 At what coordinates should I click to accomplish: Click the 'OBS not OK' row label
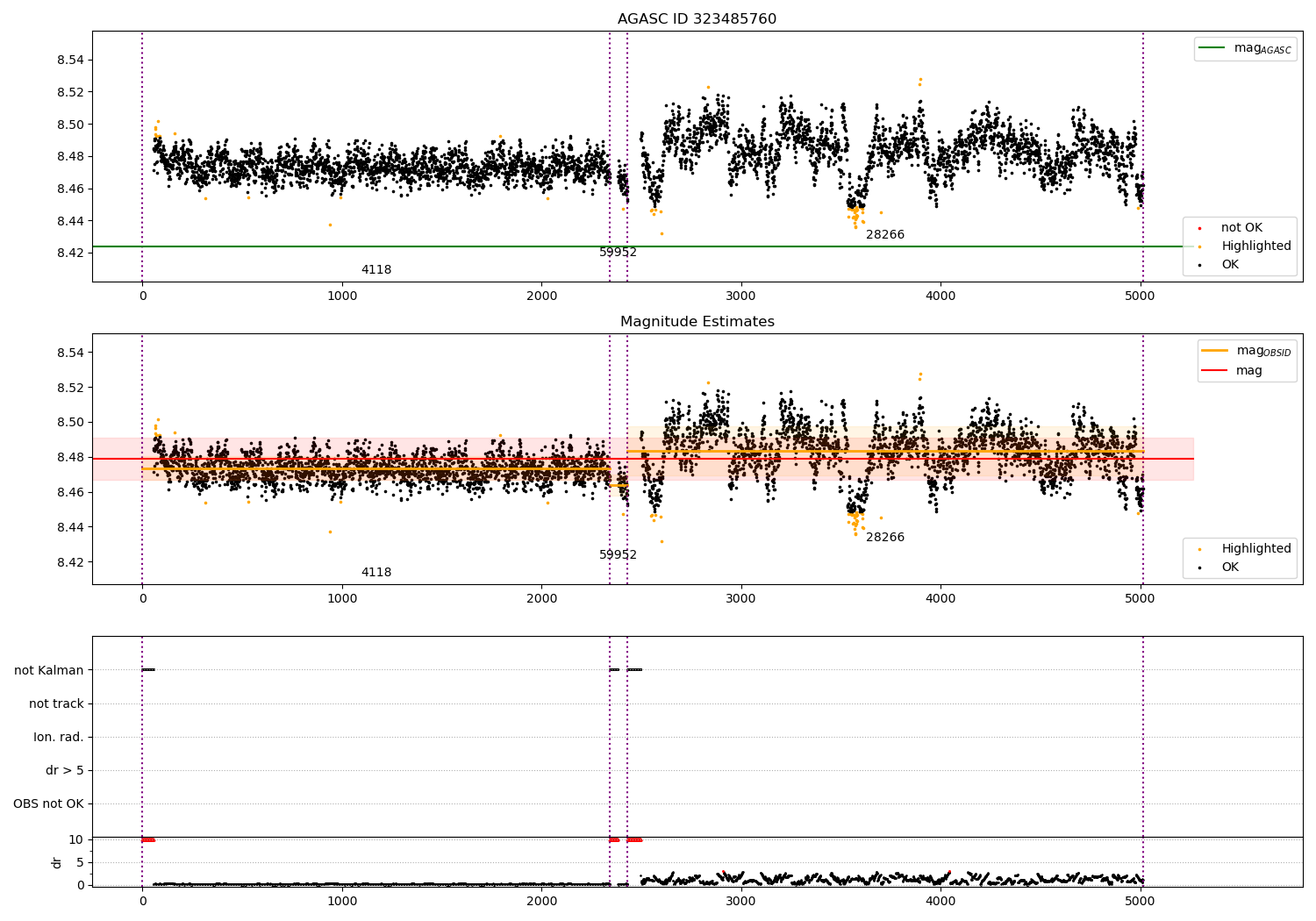pyautogui.click(x=48, y=804)
